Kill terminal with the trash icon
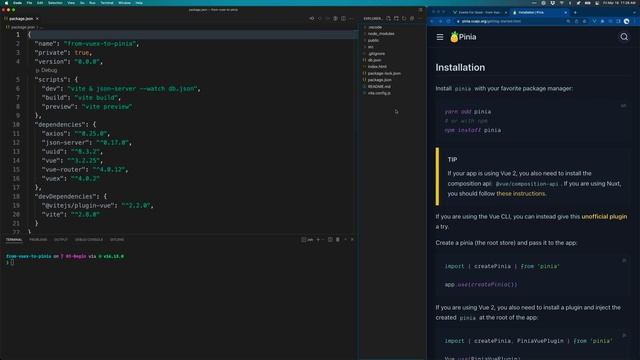640x360 pixels. click(338, 240)
